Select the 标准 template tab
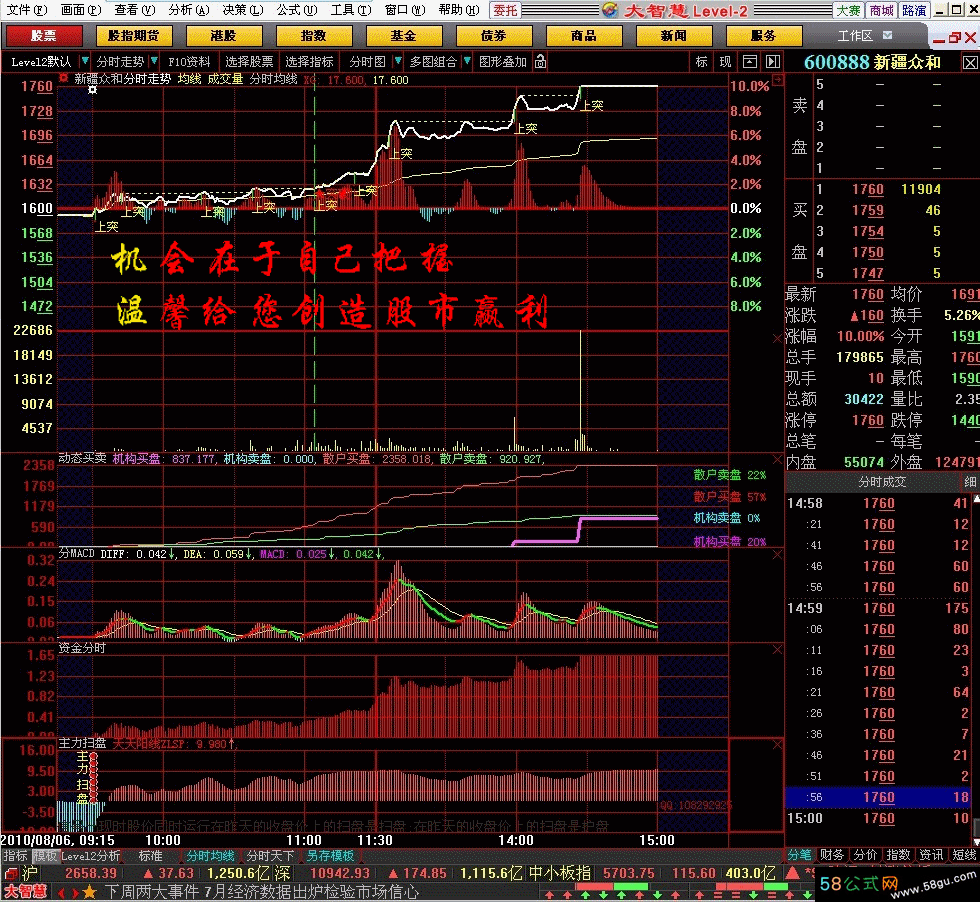 (150, 856)
